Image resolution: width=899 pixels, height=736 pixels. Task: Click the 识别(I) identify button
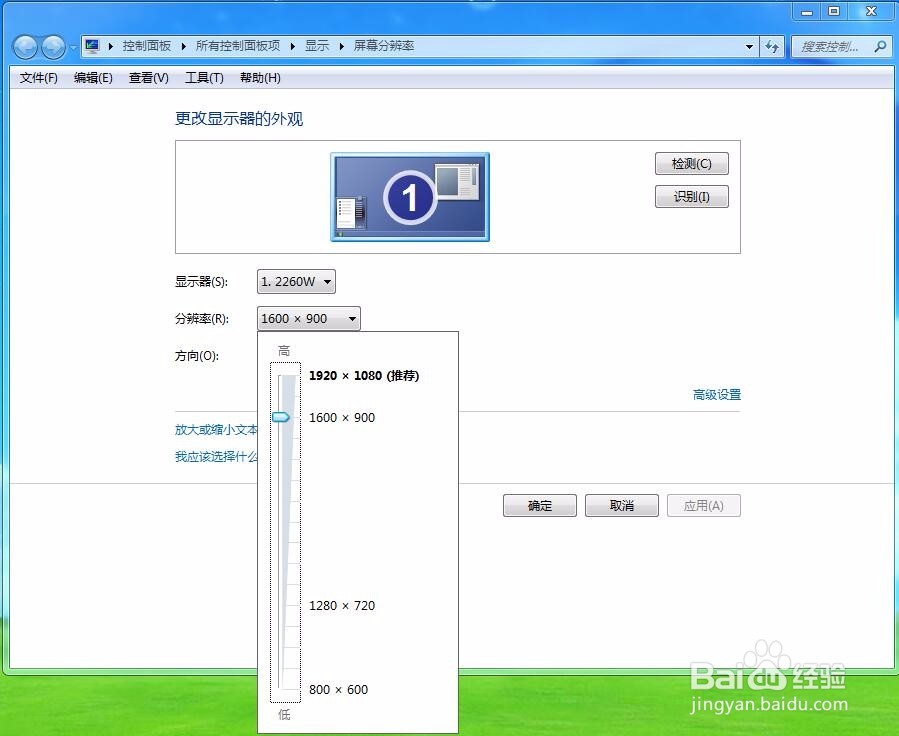click(x=691, y=197)
